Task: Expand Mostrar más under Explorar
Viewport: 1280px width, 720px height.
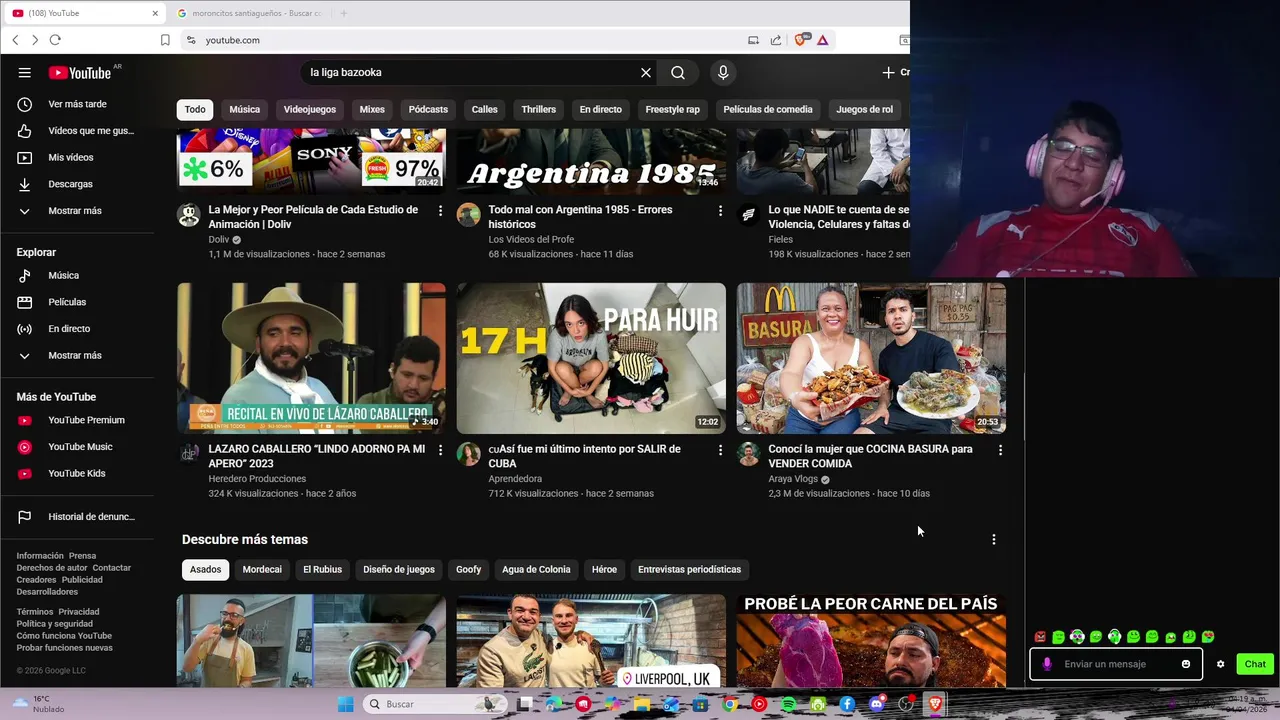Action: point(77,355)
